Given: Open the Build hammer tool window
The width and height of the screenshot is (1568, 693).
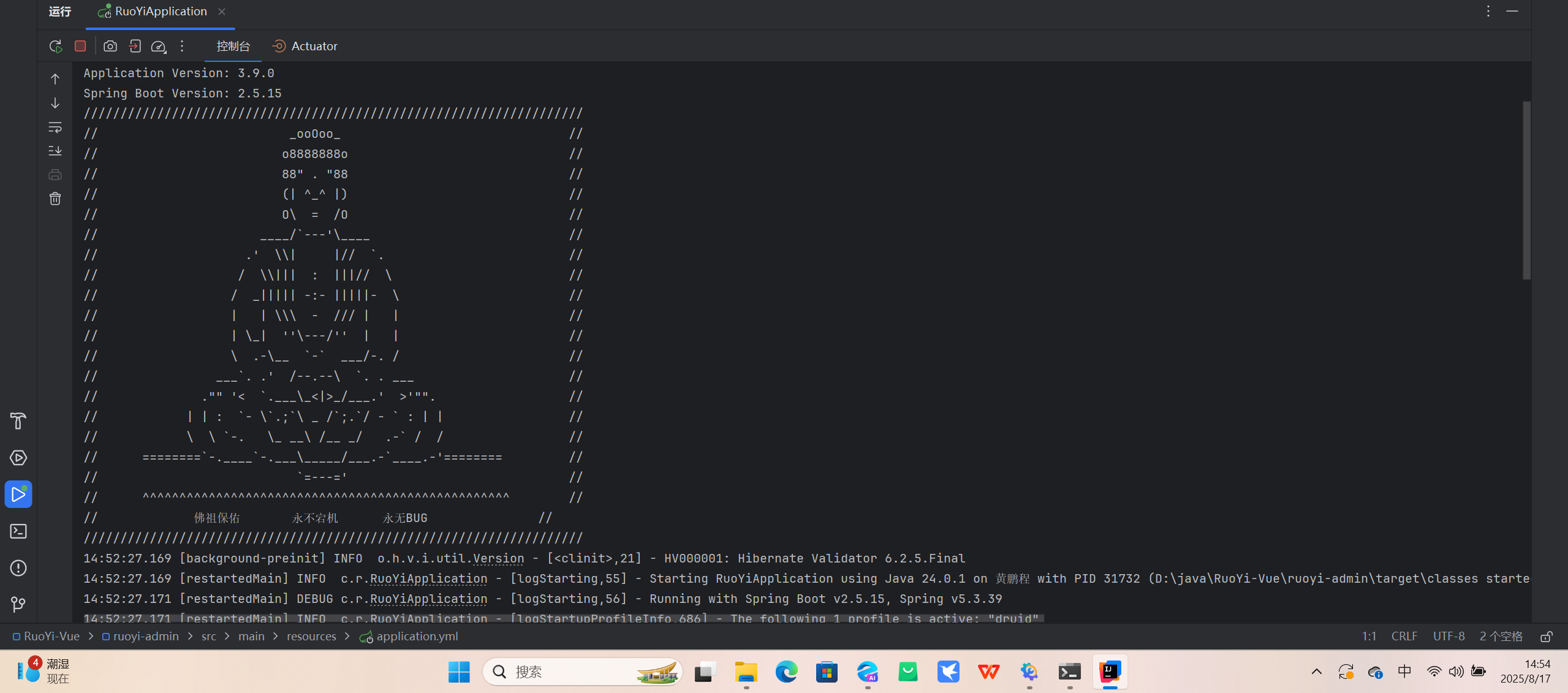Looking at the screenshot, I should tap(18, 421).
